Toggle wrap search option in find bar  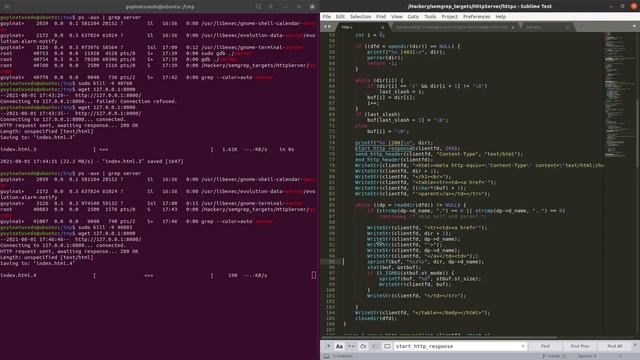point(363,346)
